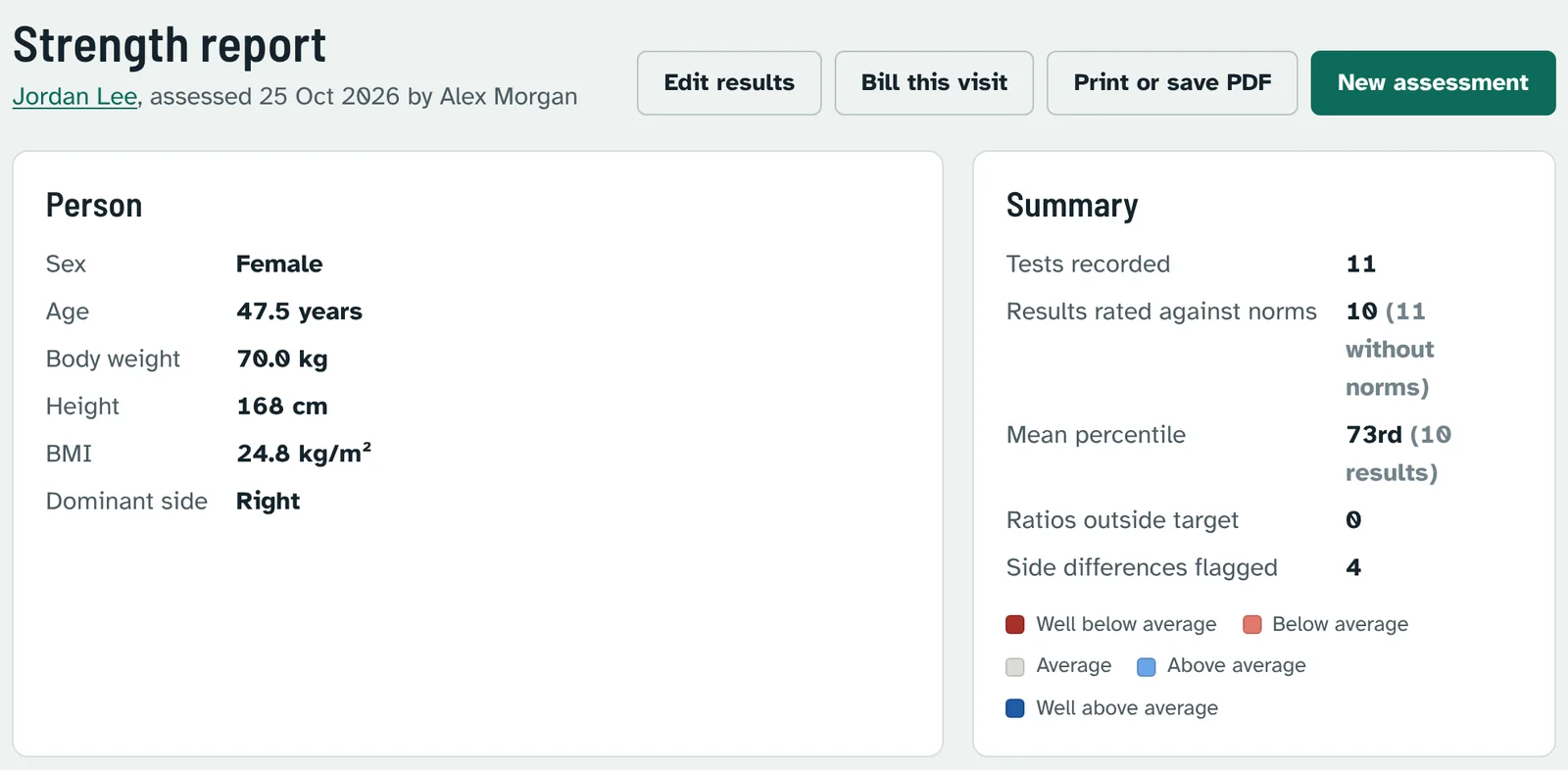The height and width of the screenshot is (770, 1568).
Task: Select the Average legend swatch
Action: click(1015, 666)
